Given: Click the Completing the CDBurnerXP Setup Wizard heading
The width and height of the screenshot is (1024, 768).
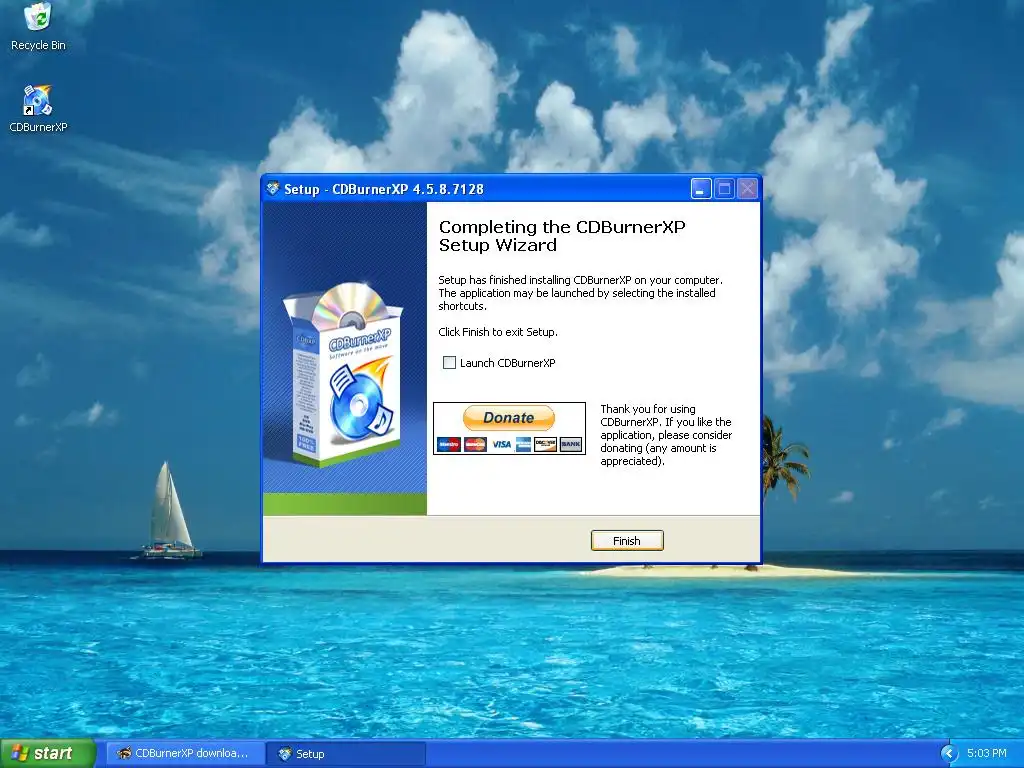Looking at the screenshot, I should pos(562,236).
